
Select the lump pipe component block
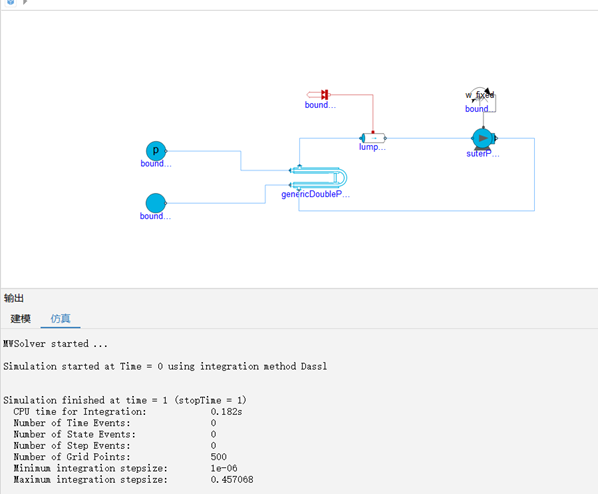(x=373, y=138)
